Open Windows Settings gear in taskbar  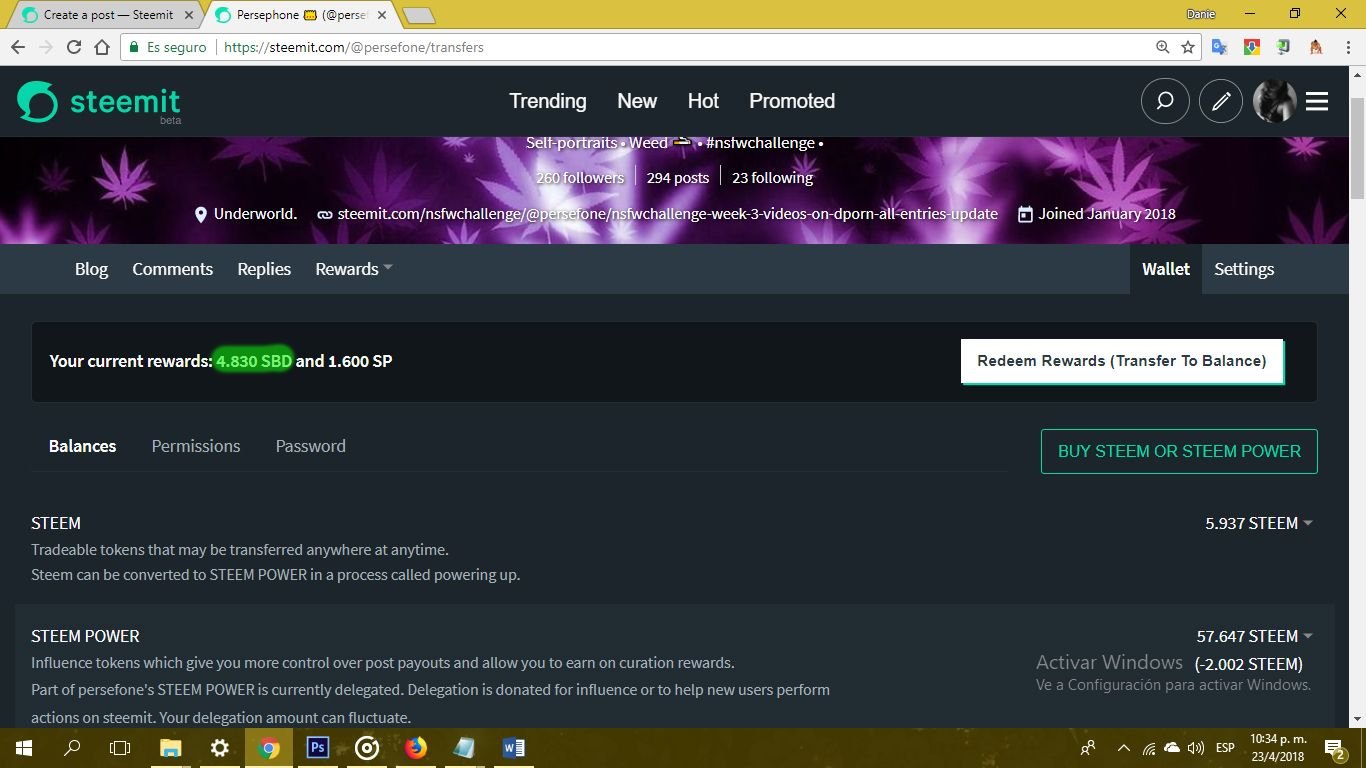tap(219, 748)
